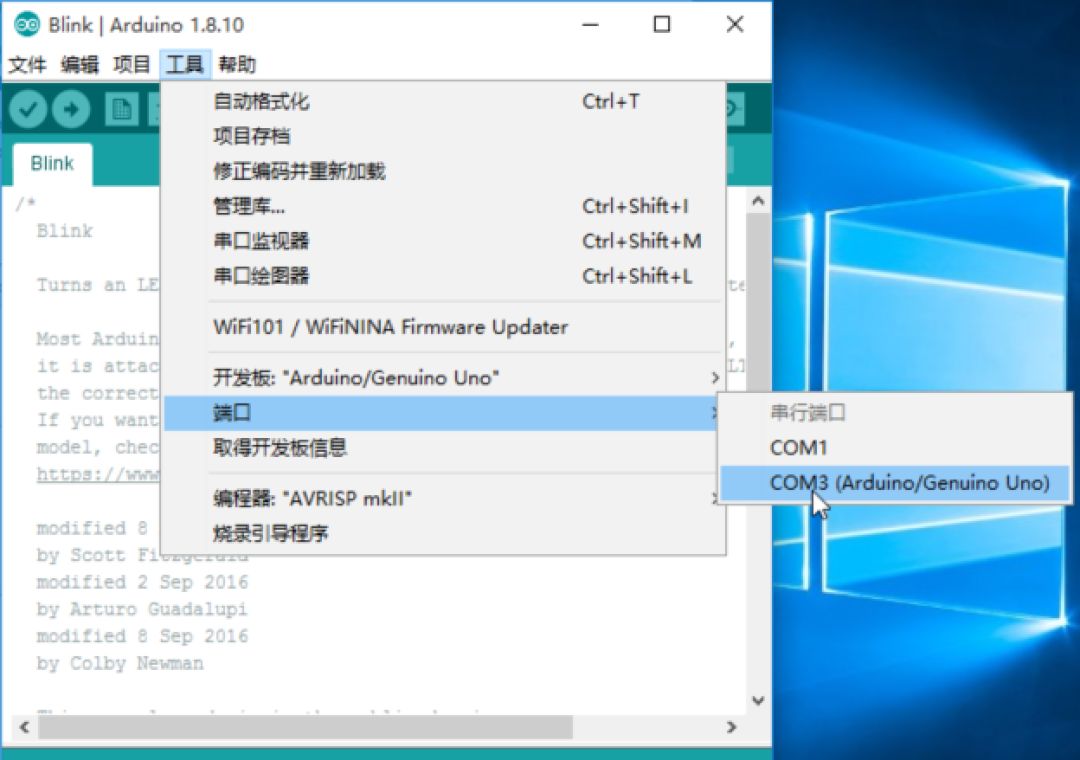Viewport: 1080px width, 760px height.
Task: Open the 文件 menu
Action: click(29, 64)
